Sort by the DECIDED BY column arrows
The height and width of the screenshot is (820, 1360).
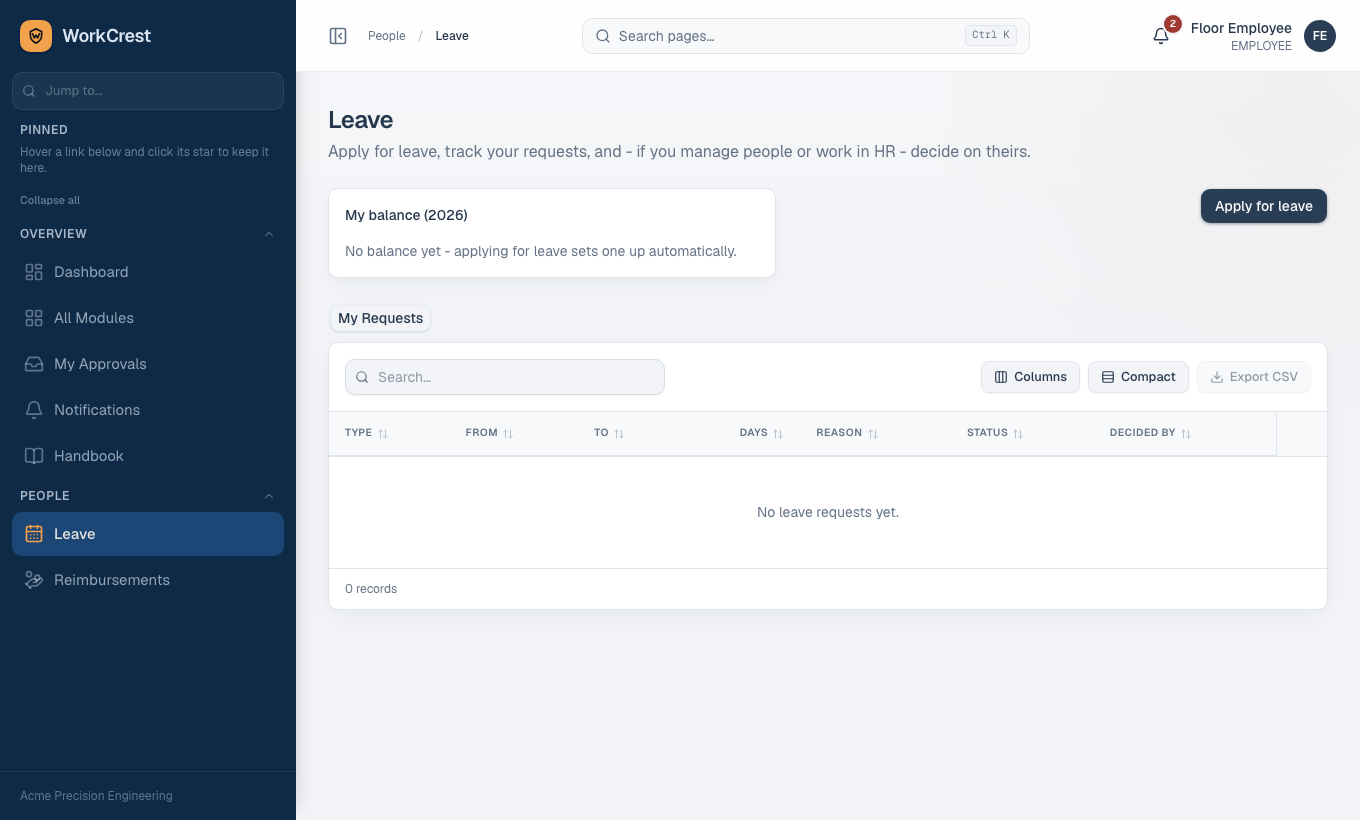pos(1186,433)
